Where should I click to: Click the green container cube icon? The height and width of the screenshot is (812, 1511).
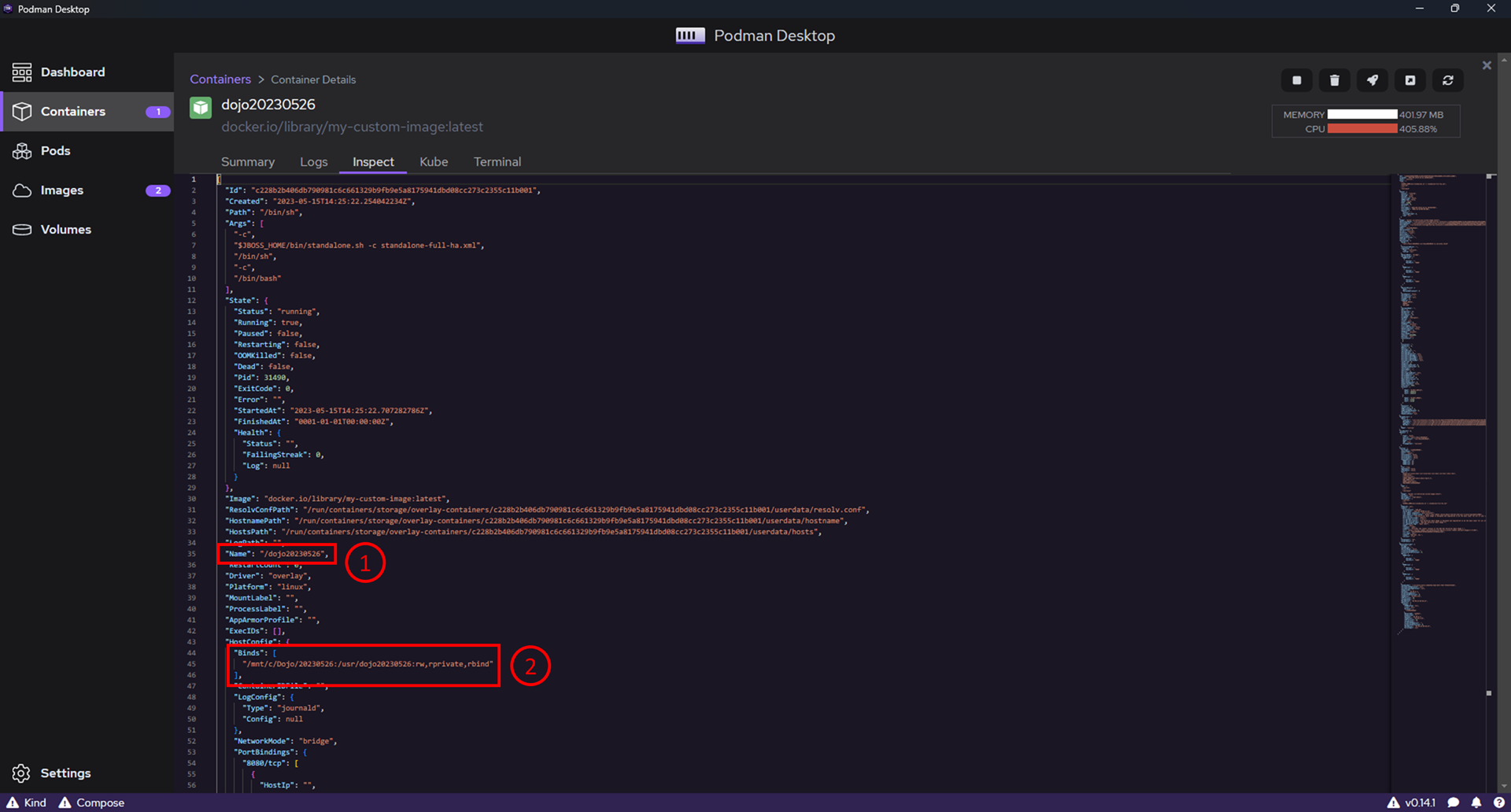click(201, 108)
